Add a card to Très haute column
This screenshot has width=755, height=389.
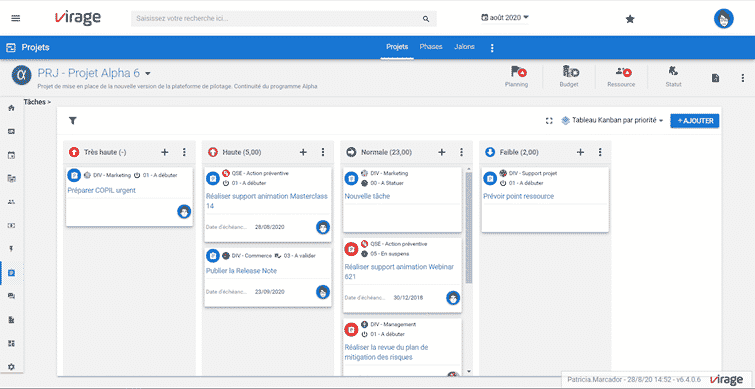click(164, 152)
